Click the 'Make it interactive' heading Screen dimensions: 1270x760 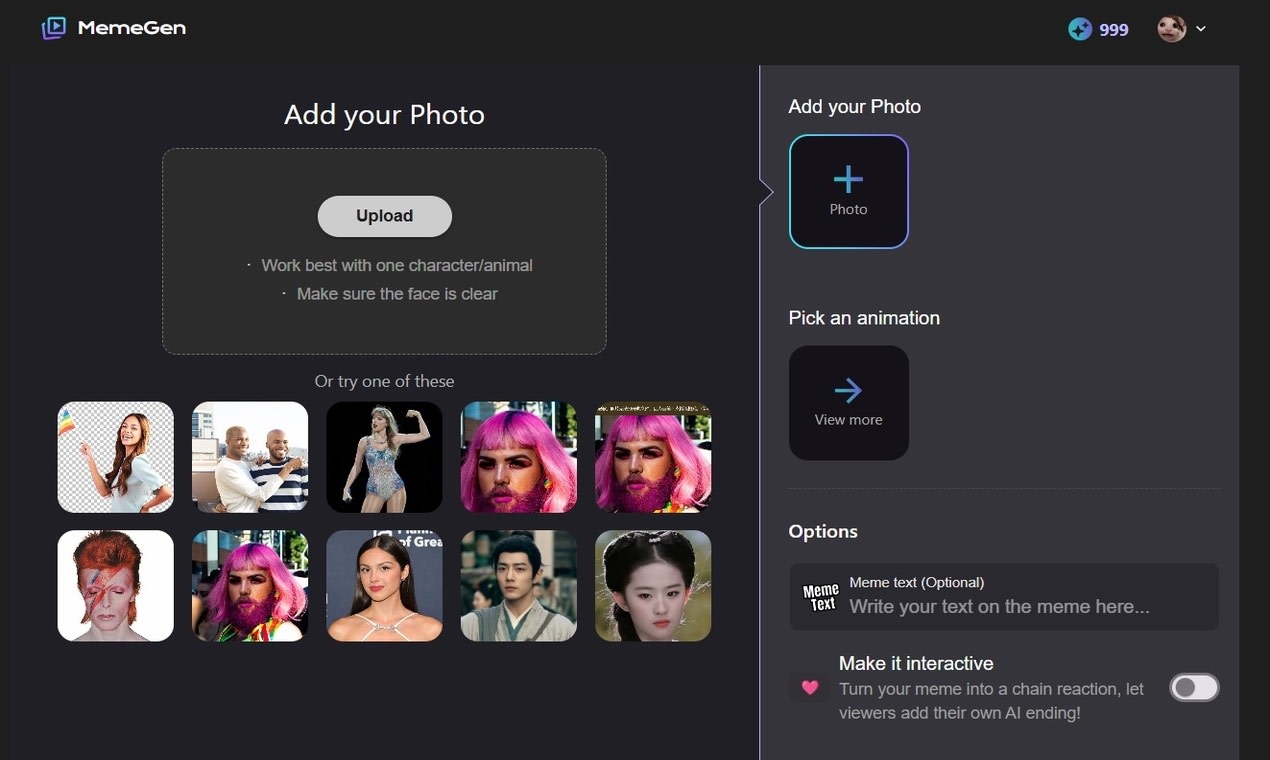click(916, 663)
